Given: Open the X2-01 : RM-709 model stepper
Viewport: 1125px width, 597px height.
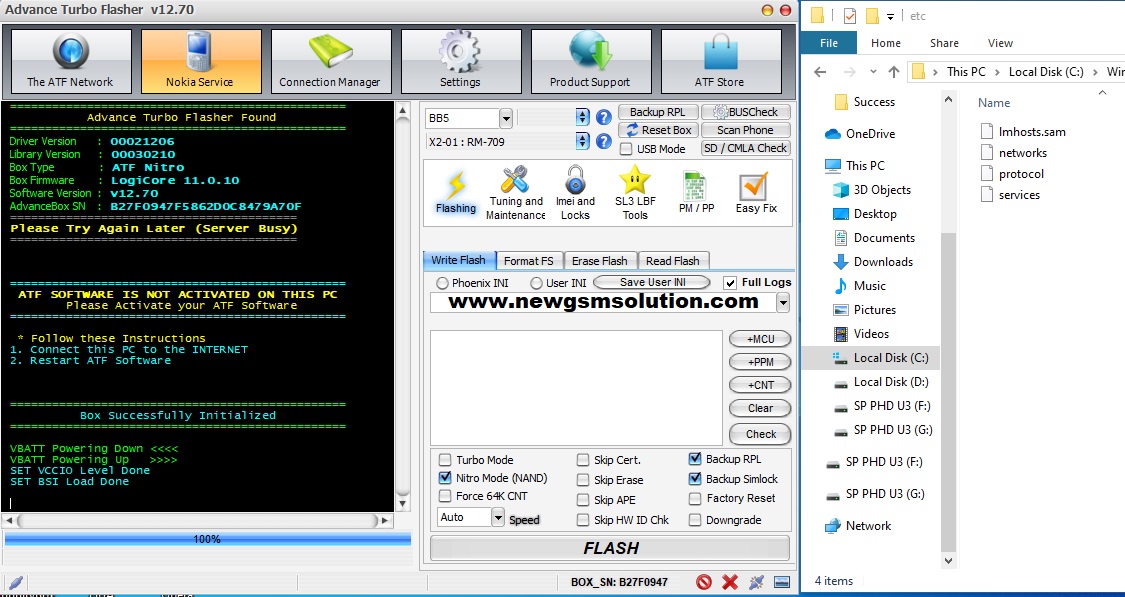Looking at the screenshot, I should [583, 141].
